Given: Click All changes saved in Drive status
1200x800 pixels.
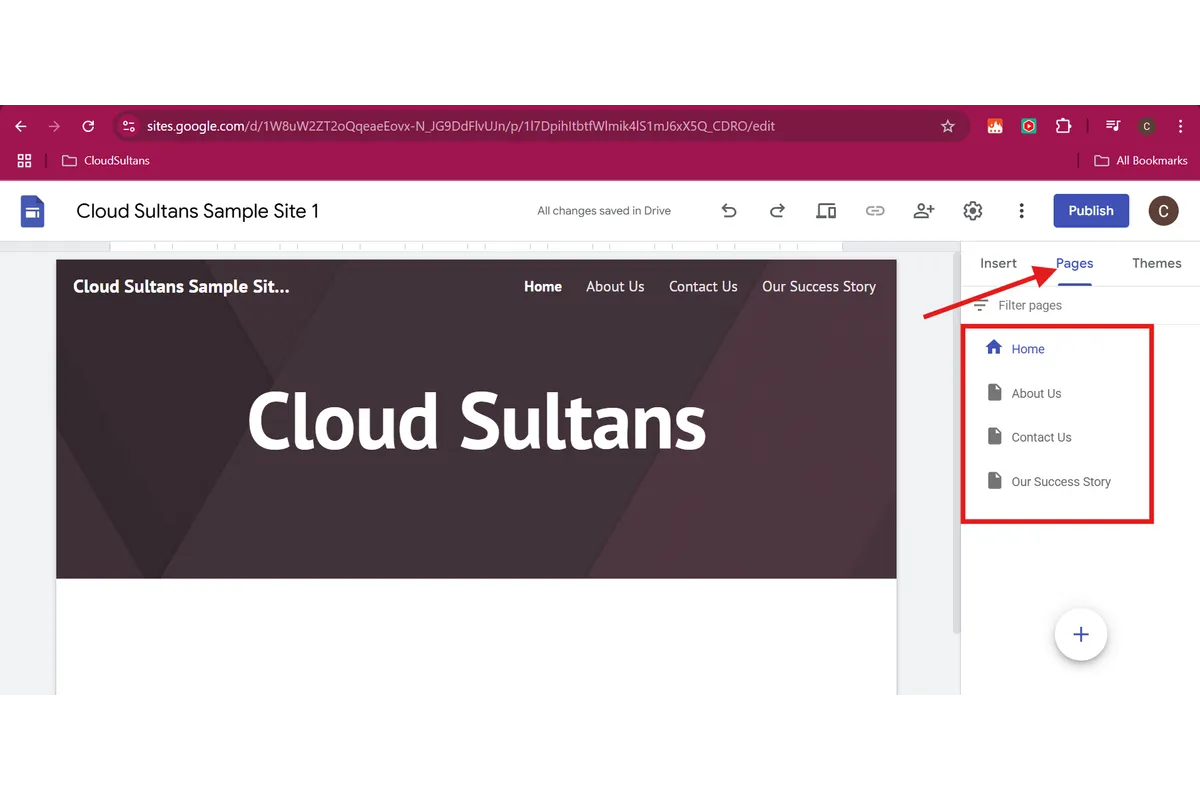Looking at the screenshot, I should (x=604, y=211).
